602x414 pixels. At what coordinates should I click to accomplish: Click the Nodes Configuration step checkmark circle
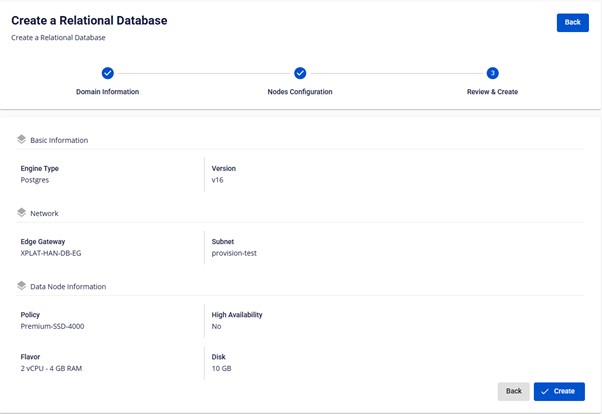[300, 73]
